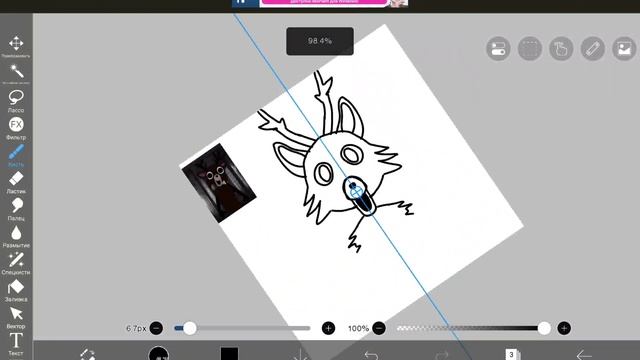The height and width of the screenshot is (360, 640).
Task: Select the Текст text tool
Action: (16, 344)
